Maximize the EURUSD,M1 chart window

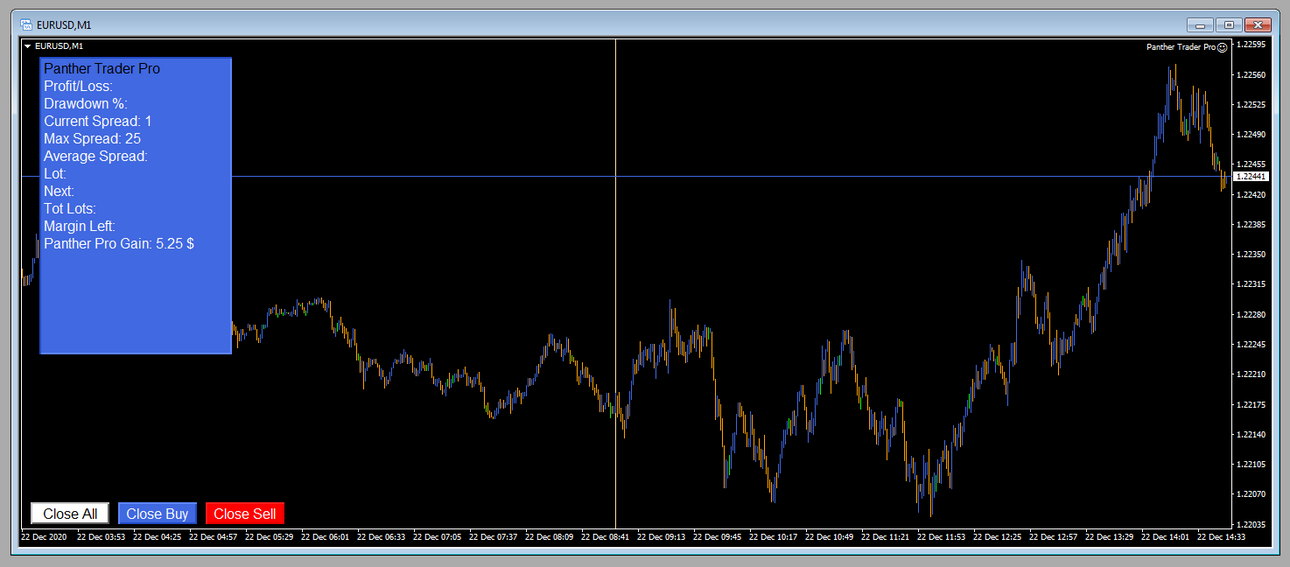point(1229,24)
